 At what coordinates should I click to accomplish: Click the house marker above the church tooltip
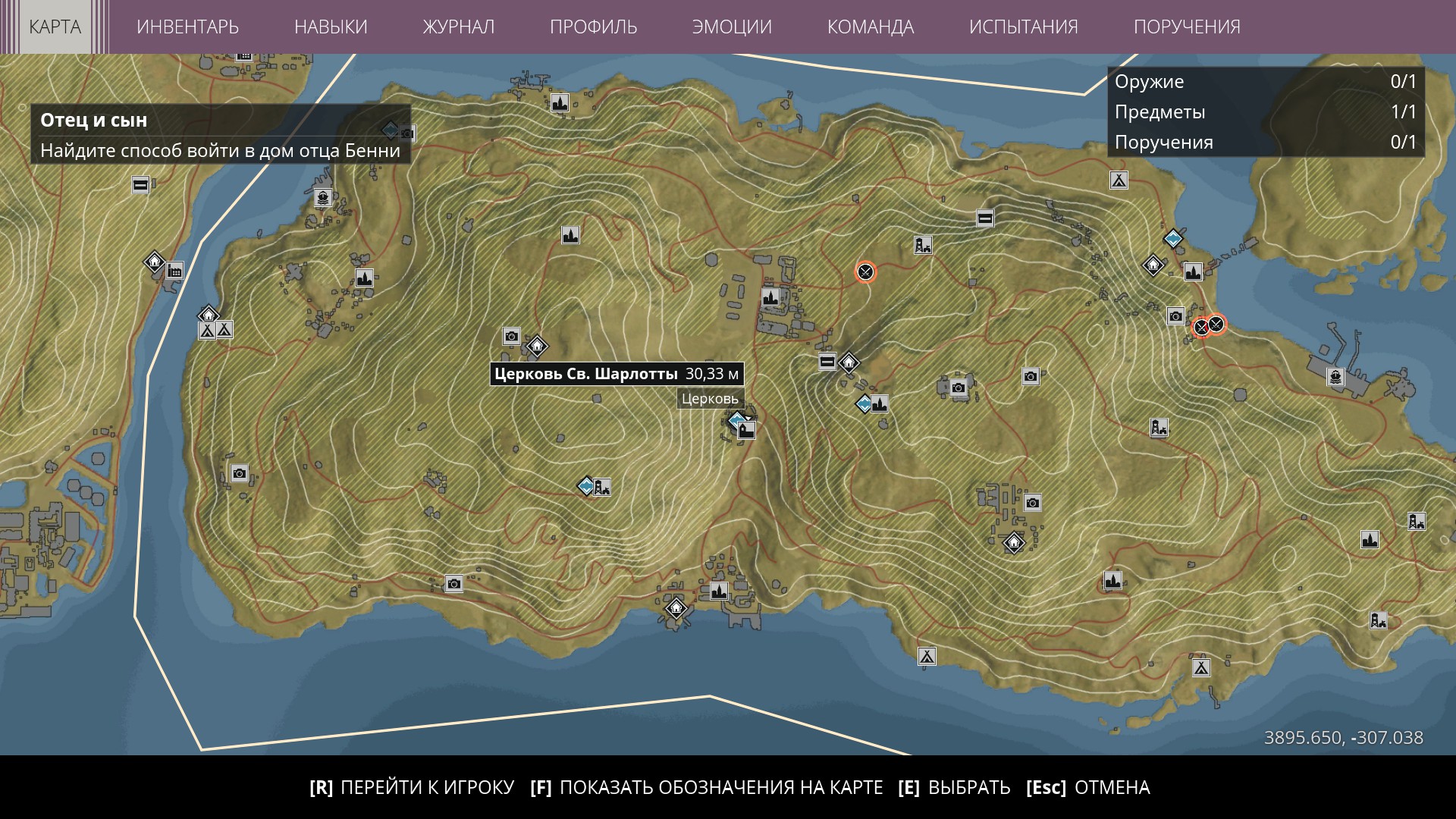[537, 347]
